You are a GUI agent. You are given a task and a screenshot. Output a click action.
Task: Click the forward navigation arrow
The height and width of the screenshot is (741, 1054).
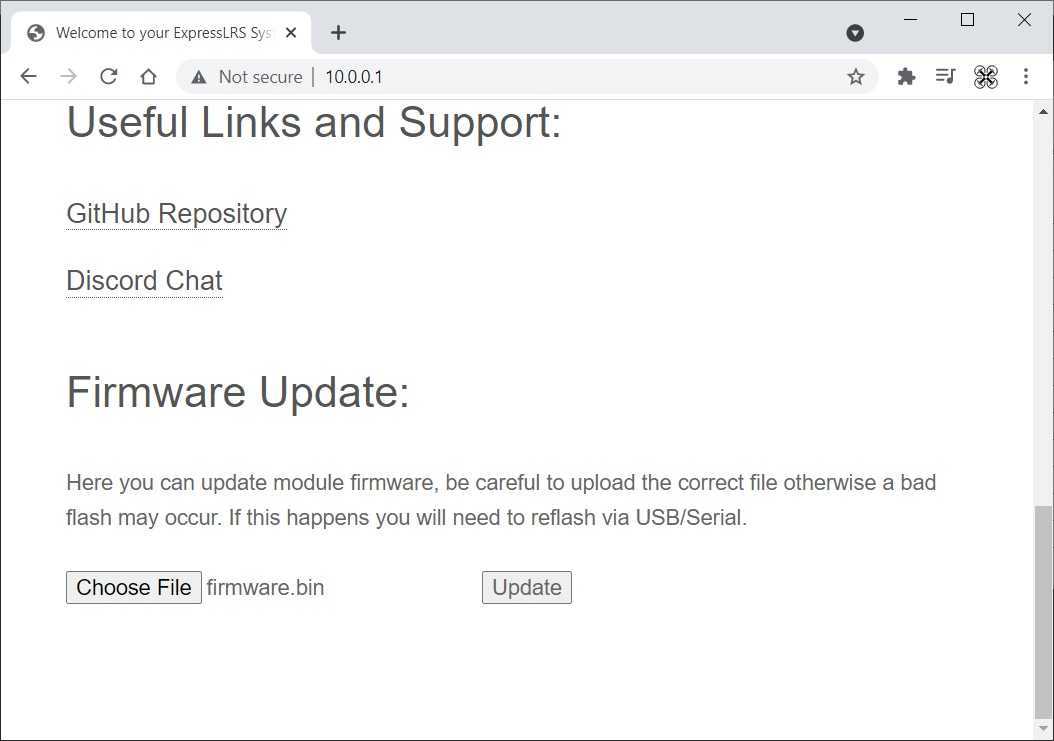[68, 77]
